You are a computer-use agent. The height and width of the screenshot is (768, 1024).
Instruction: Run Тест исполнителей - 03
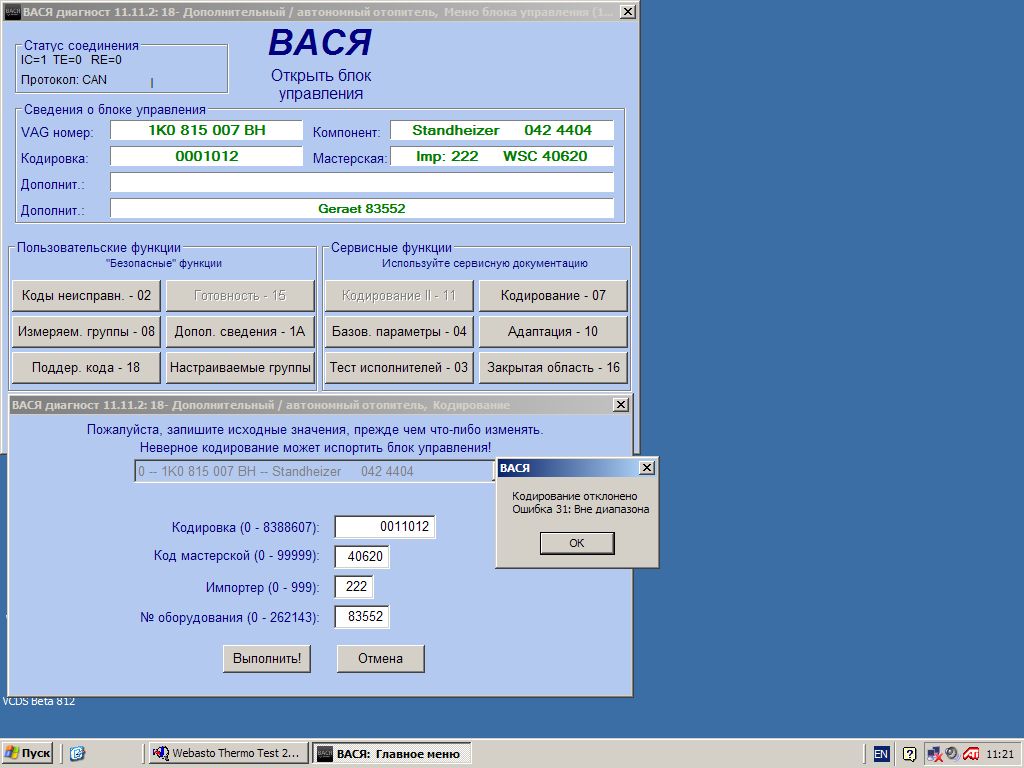point(398,367)
